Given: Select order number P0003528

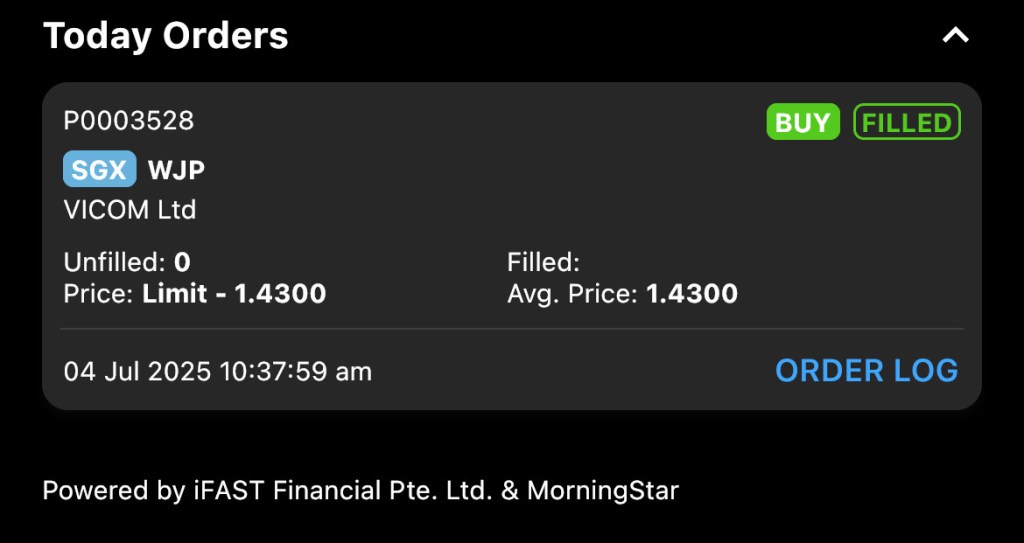Looking at the screenshot, I should click(129, 121).
